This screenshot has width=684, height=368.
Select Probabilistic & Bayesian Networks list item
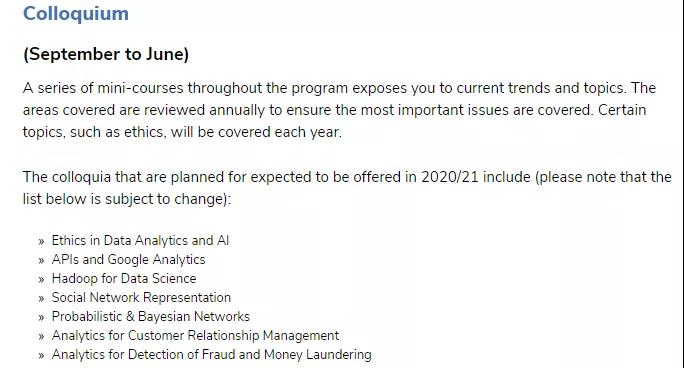click(150, 316)
